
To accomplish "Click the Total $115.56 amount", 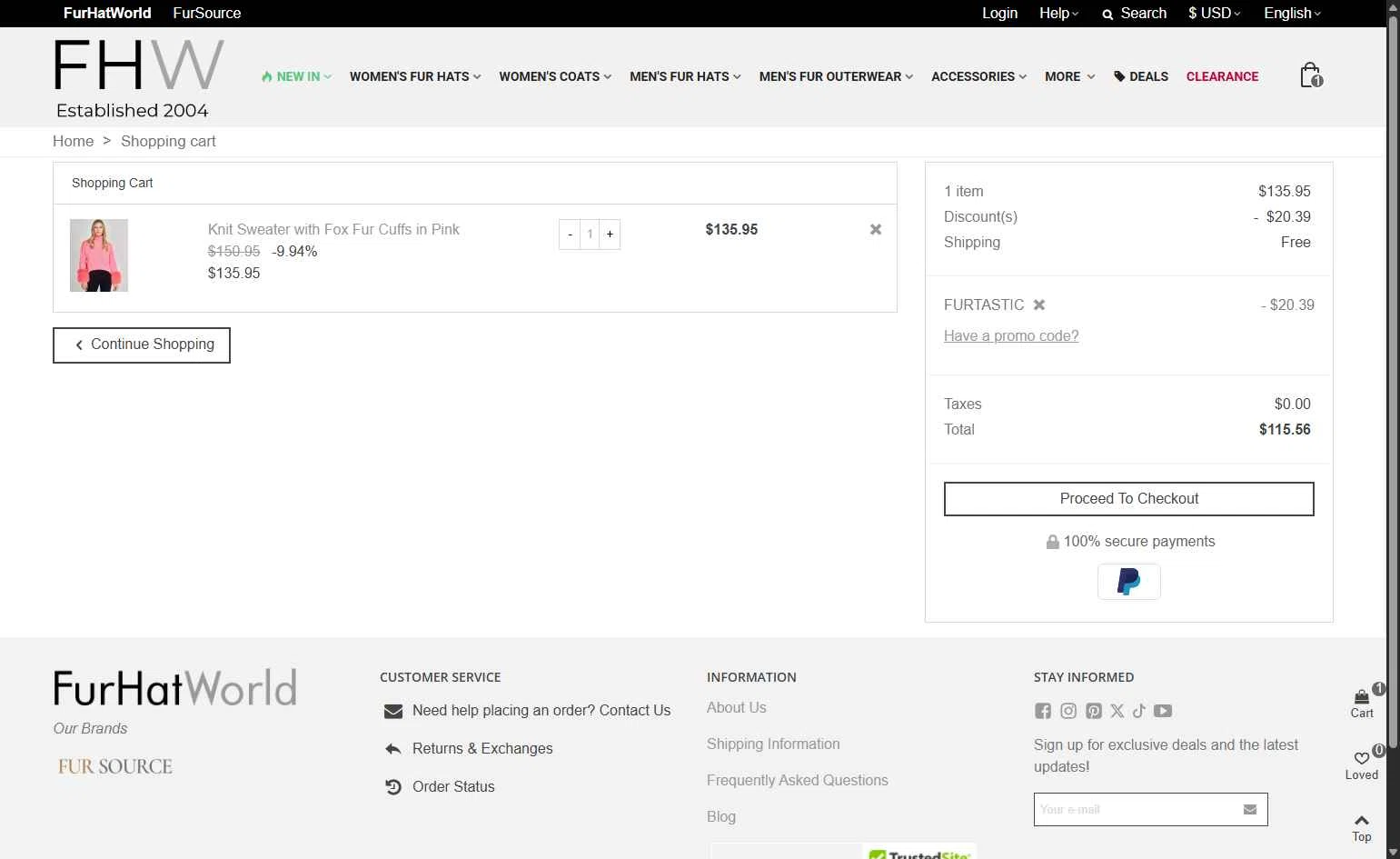I will pos(1285,429).
